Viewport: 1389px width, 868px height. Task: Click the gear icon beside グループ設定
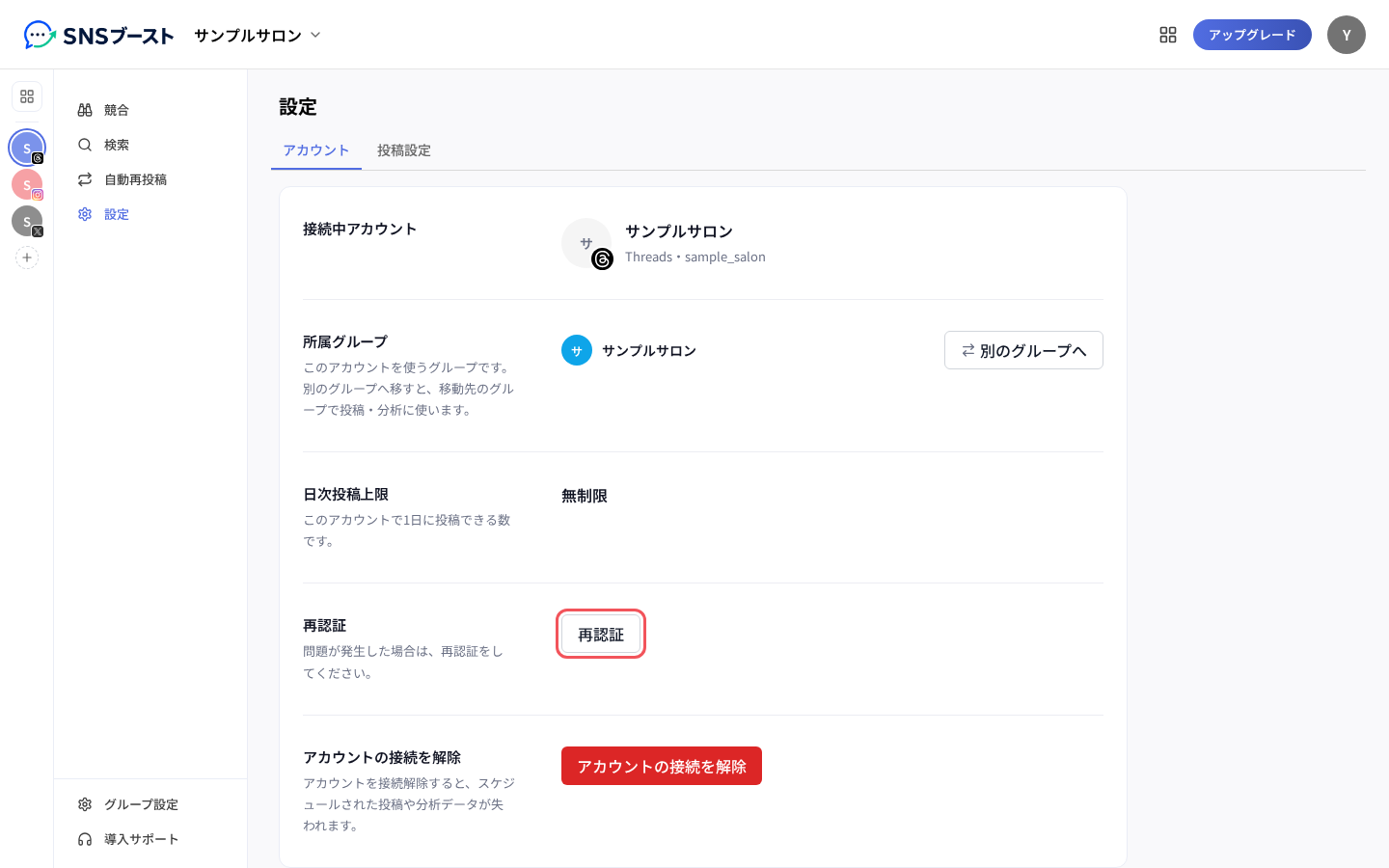pyautogui.click(x=85, y=804)
